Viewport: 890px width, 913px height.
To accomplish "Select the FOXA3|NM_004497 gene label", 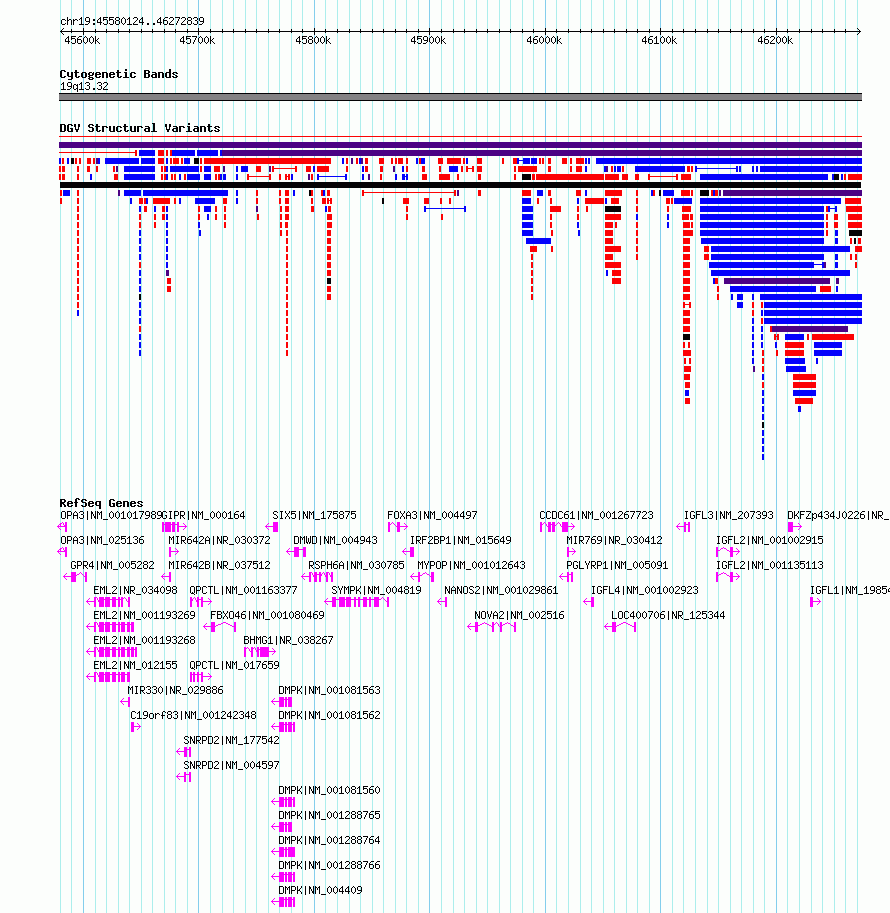I will [432, 515].
